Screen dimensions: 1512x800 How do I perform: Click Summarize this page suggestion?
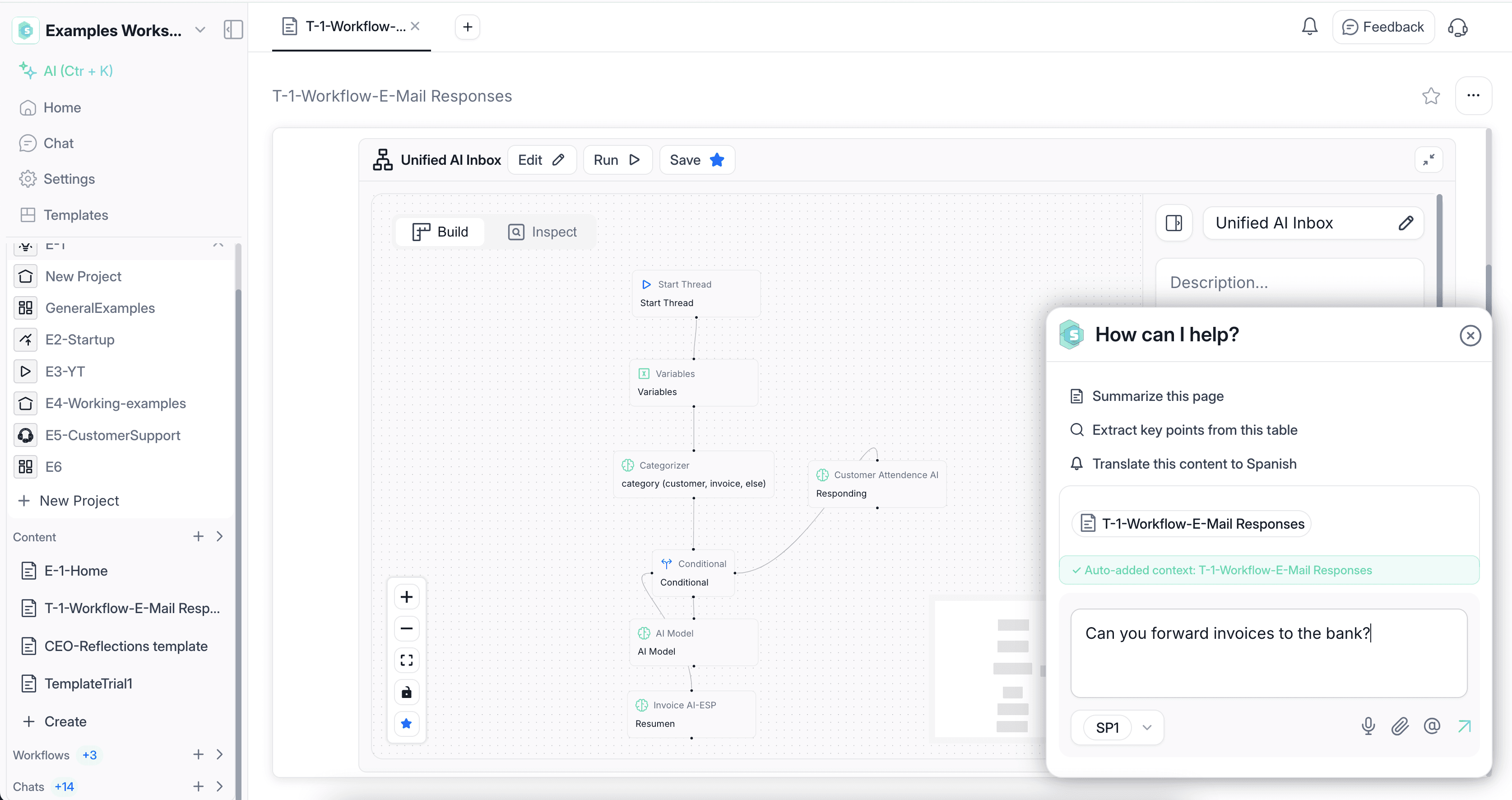pyautogui.click(x=1157, y=396)
